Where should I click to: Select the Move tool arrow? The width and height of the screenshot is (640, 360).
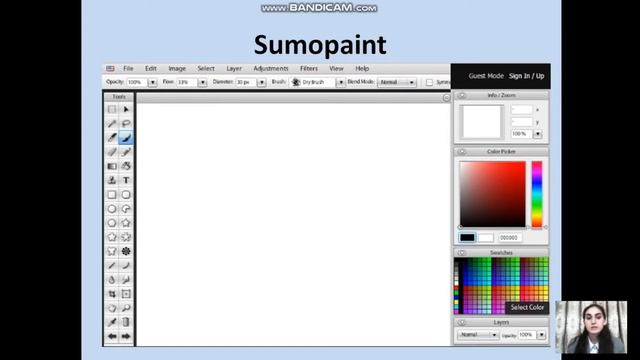coord(126,109)
